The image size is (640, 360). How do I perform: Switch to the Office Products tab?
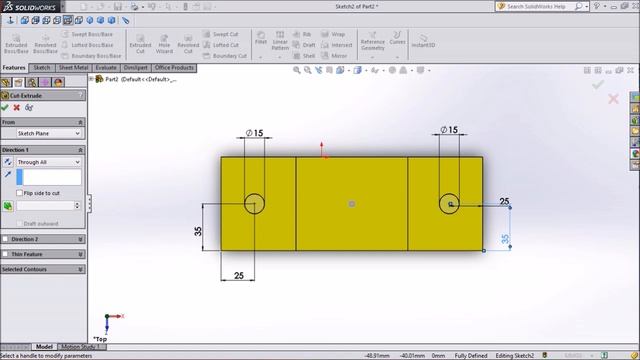174,68
